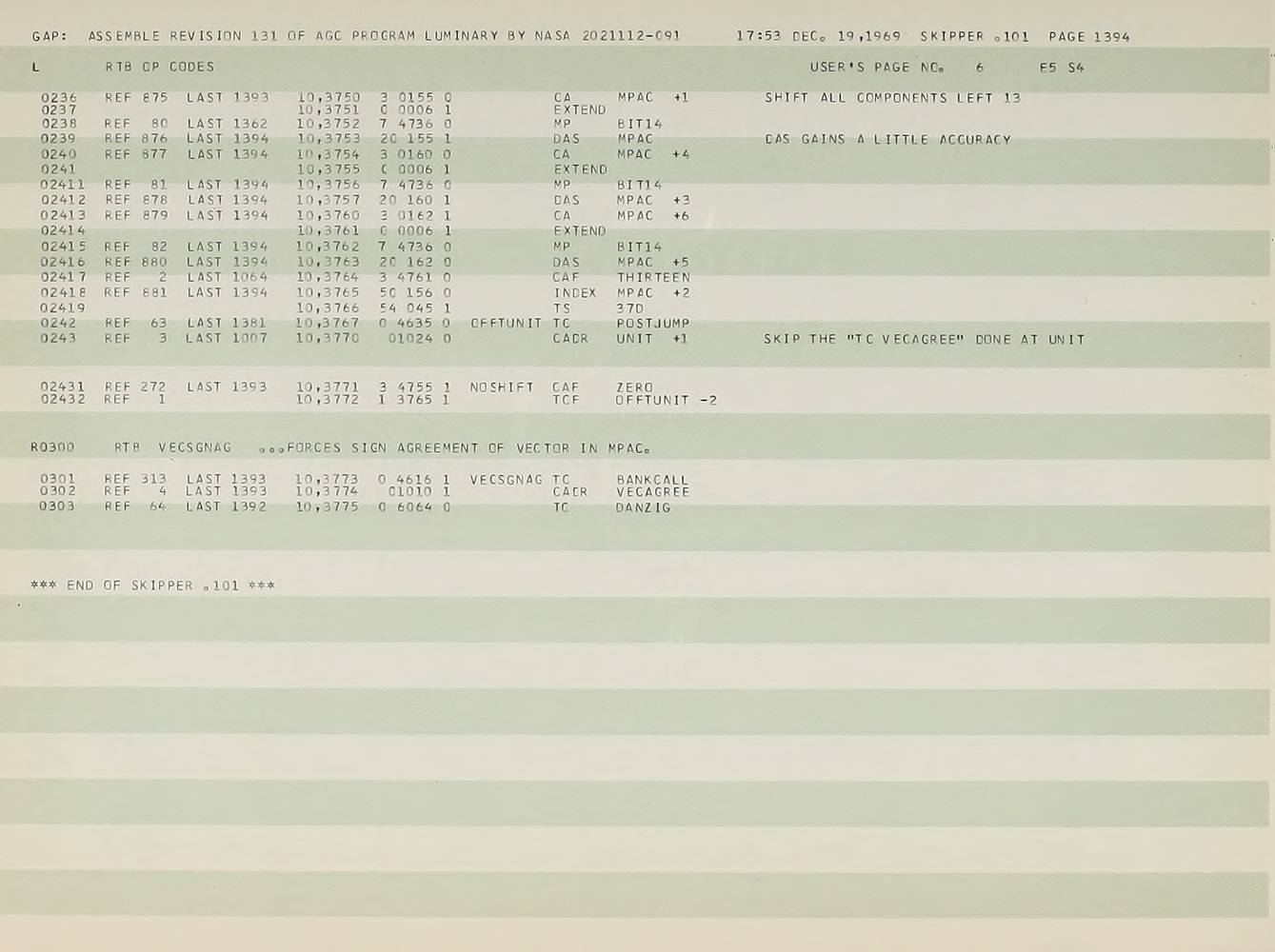Screen dimensions: 1275x952
Task: Select line number 0239
Action: point(59,139)
